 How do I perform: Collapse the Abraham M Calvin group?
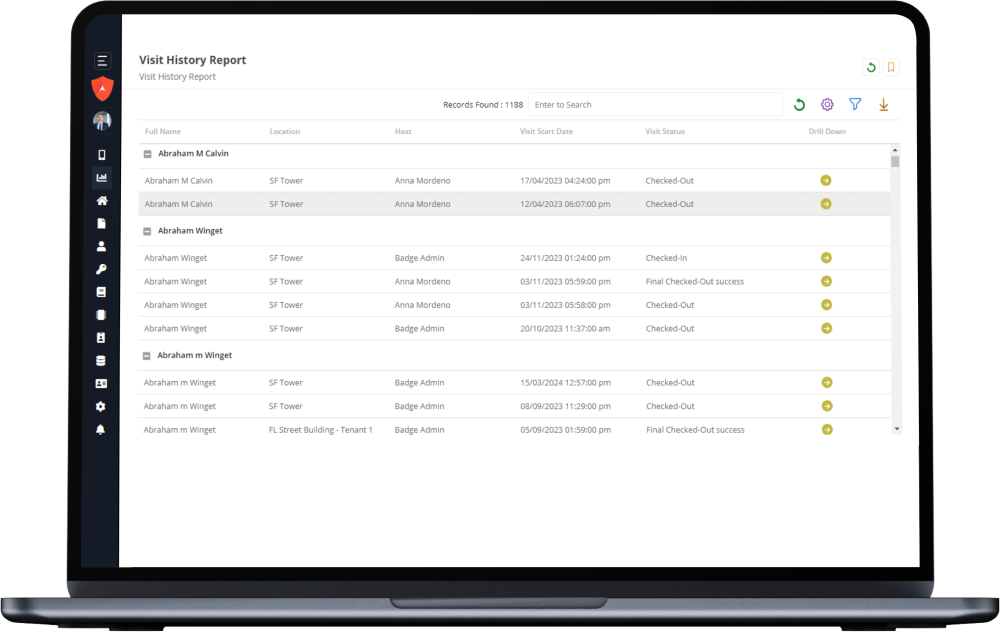148,153
